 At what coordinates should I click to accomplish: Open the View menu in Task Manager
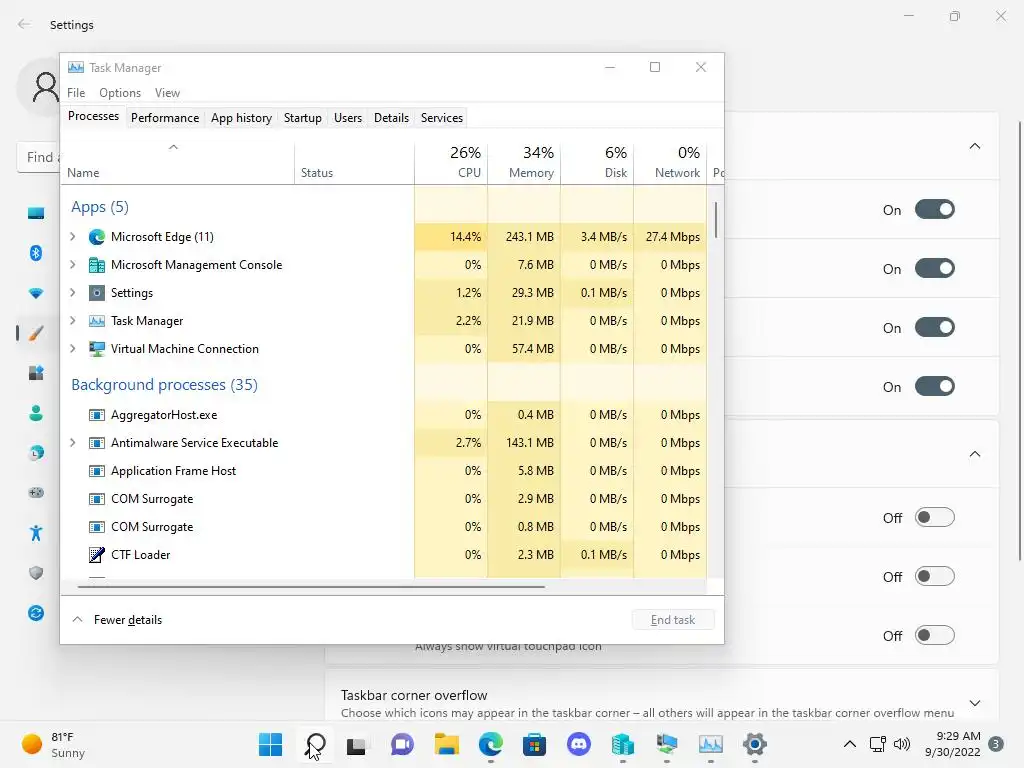[x=167, y=93]
